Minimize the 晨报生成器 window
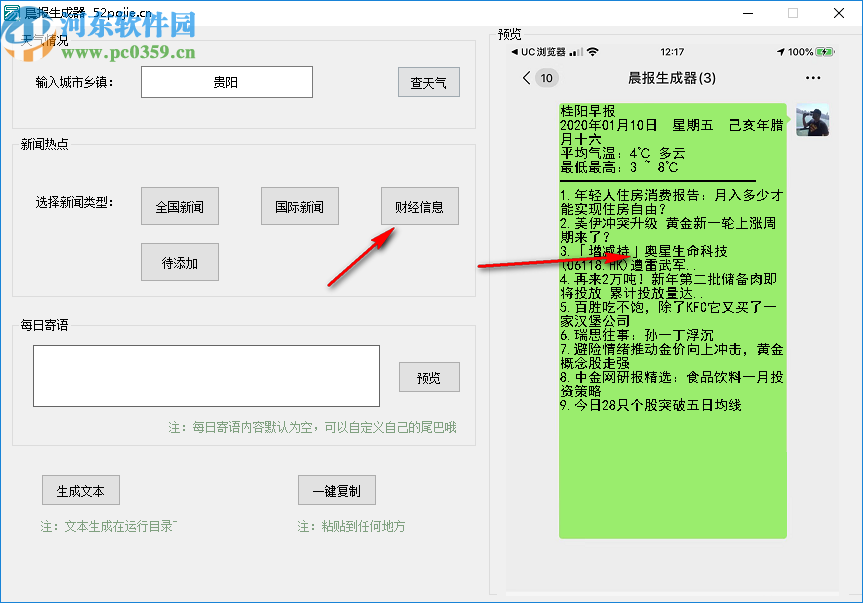 (748, 13)
